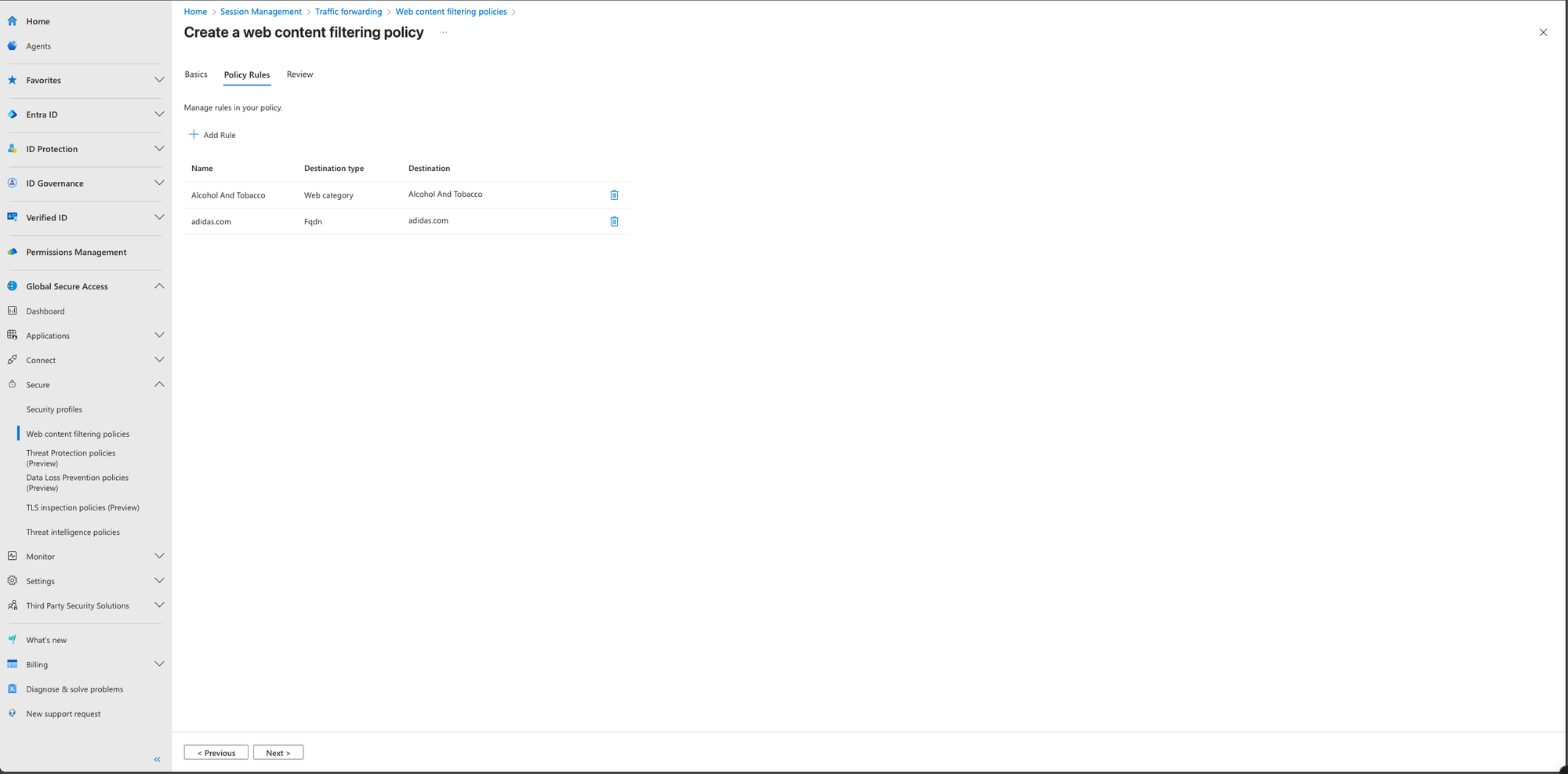Expand the Favorites section
1568x774 pixels.
(x=159, y=80)
